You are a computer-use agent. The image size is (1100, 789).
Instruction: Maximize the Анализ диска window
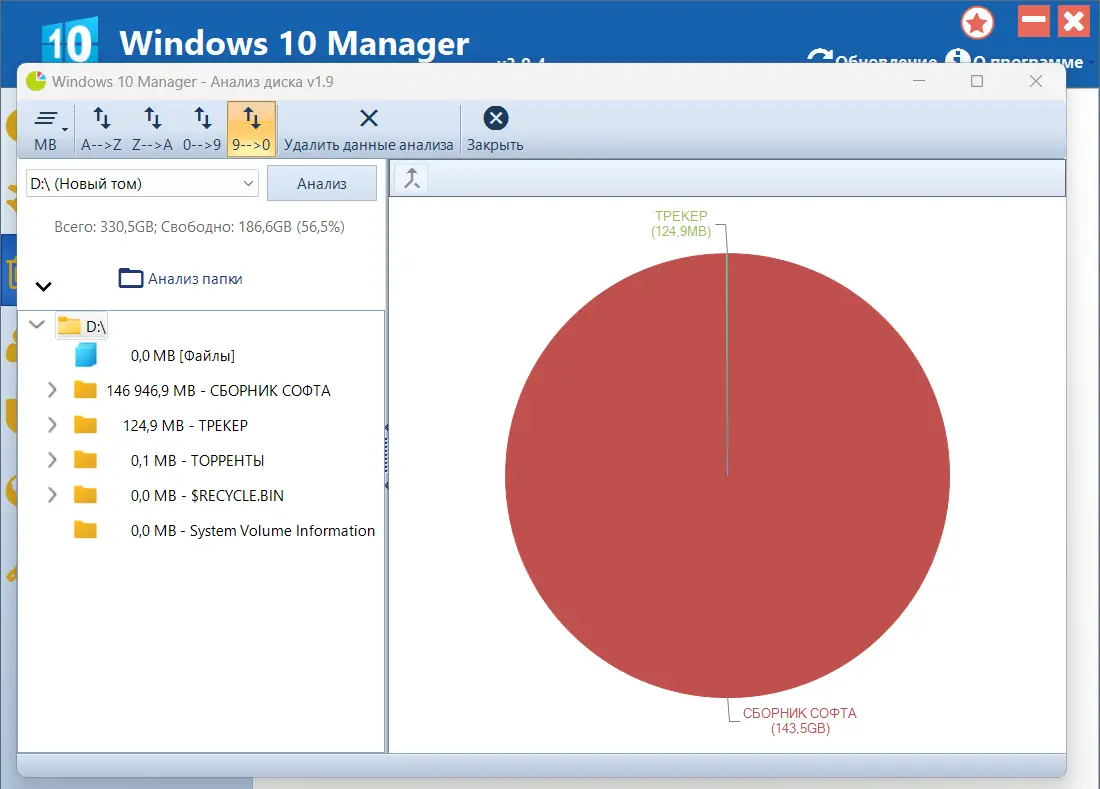point(977,81)
